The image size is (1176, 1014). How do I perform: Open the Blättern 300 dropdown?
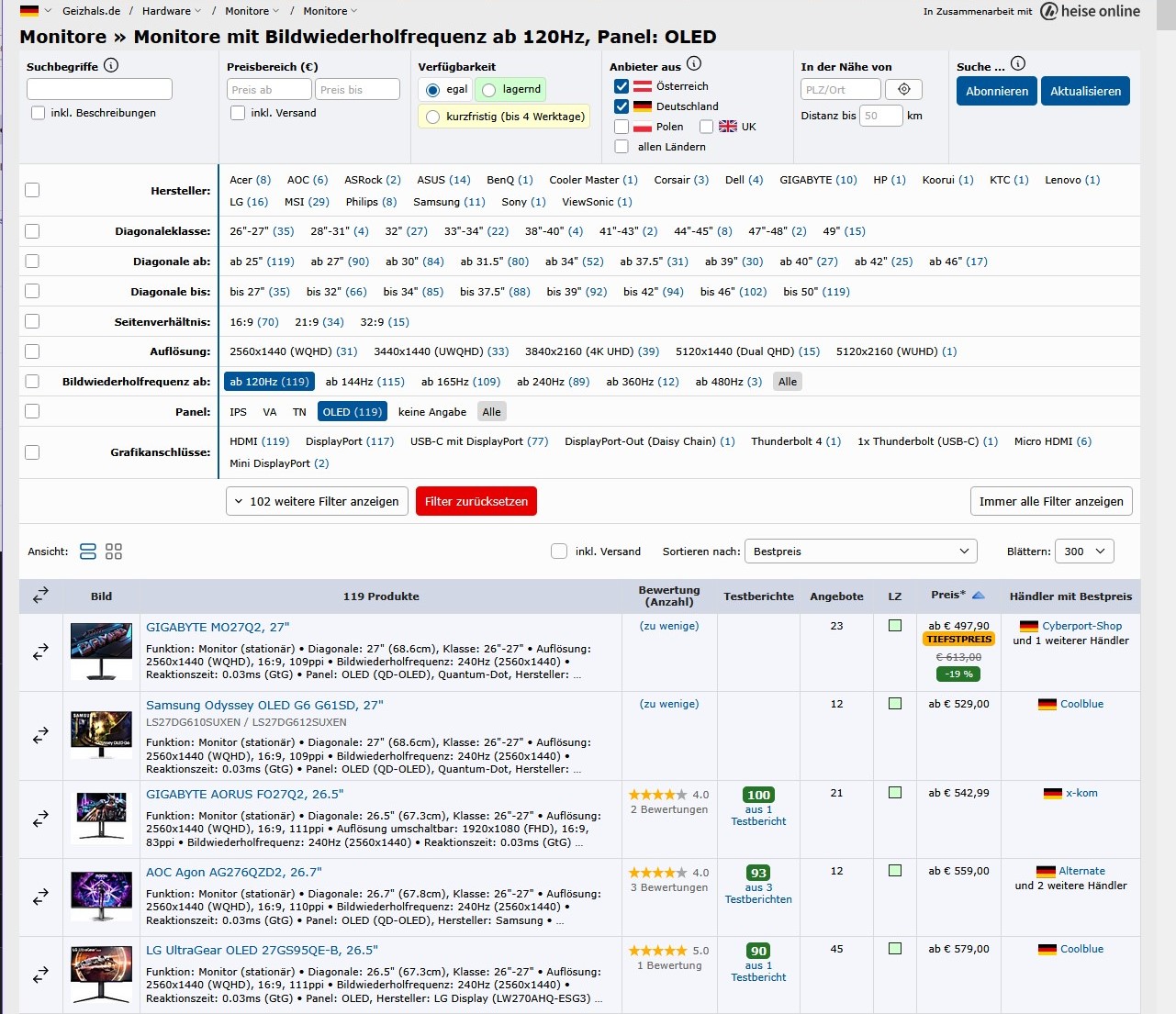pos(1085,552)
